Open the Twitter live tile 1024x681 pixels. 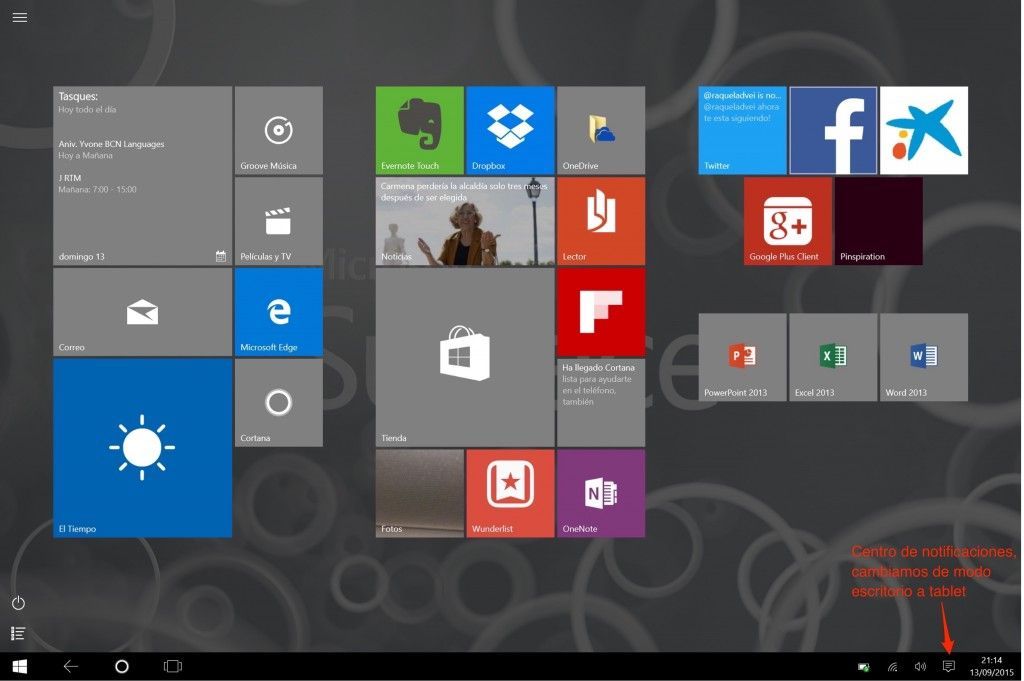(743, 131)
